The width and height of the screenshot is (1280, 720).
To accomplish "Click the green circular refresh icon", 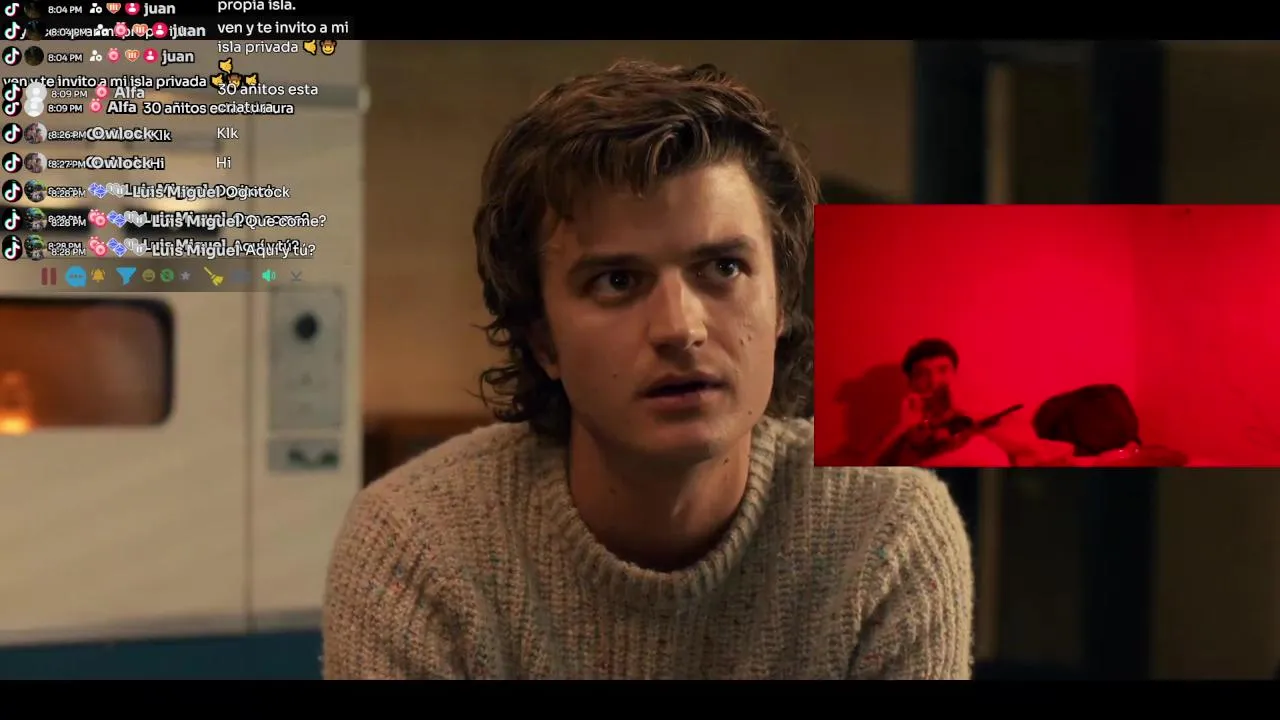I will point(167,276).
